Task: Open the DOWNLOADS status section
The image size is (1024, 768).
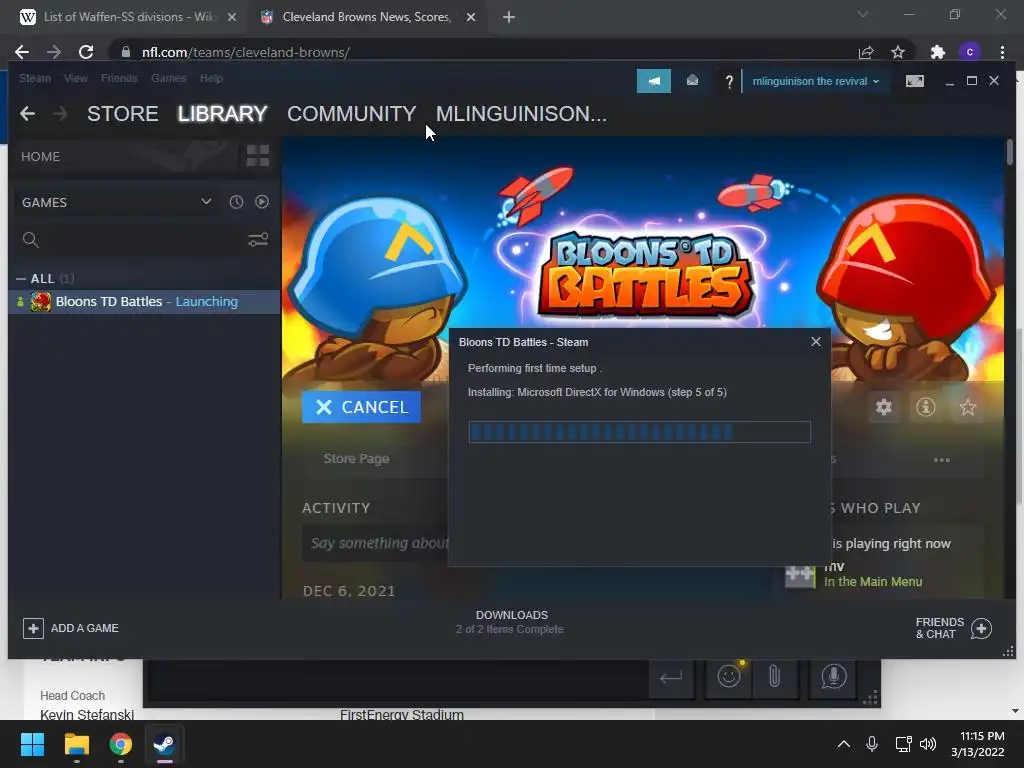Action: coord(510,622)
